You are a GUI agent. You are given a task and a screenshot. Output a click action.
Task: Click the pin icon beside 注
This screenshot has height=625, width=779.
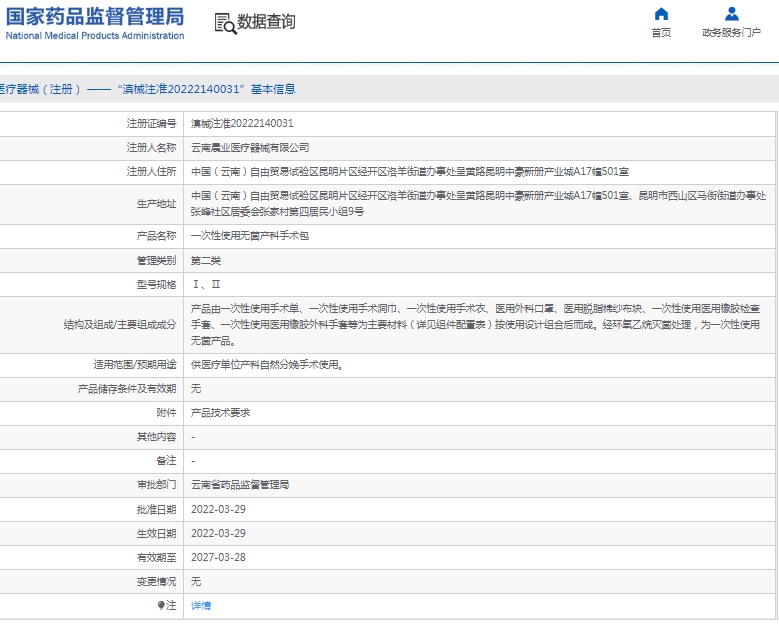(161, 605)
